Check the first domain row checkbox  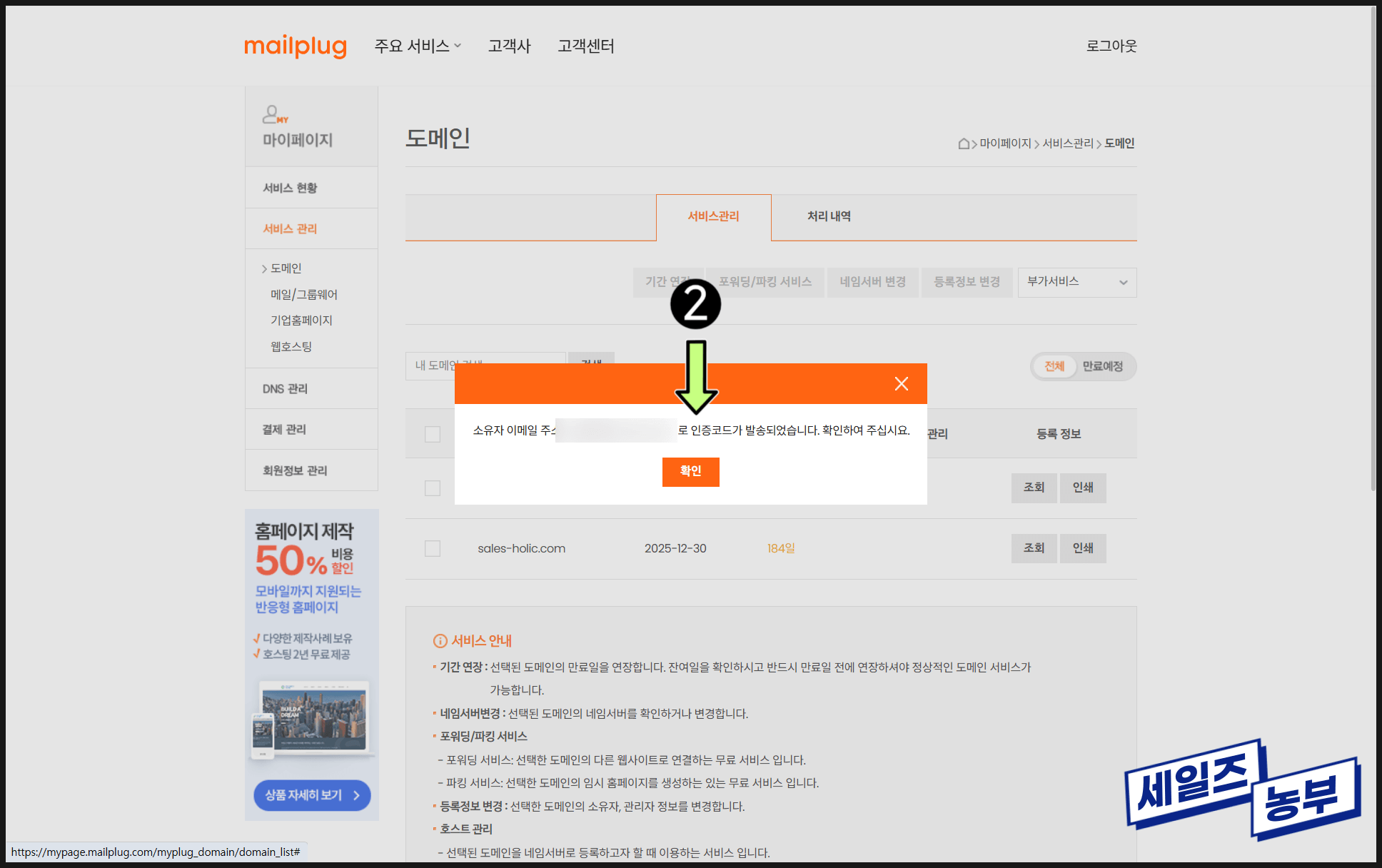tap(433, 488)
